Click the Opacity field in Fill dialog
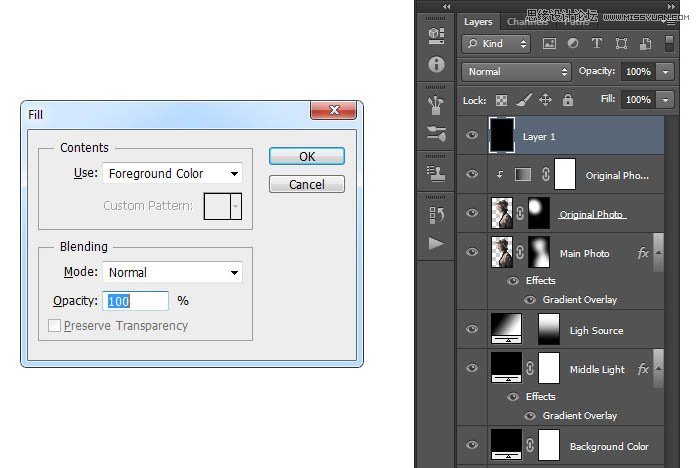This screenshot has height=468, width=700. 135,301
